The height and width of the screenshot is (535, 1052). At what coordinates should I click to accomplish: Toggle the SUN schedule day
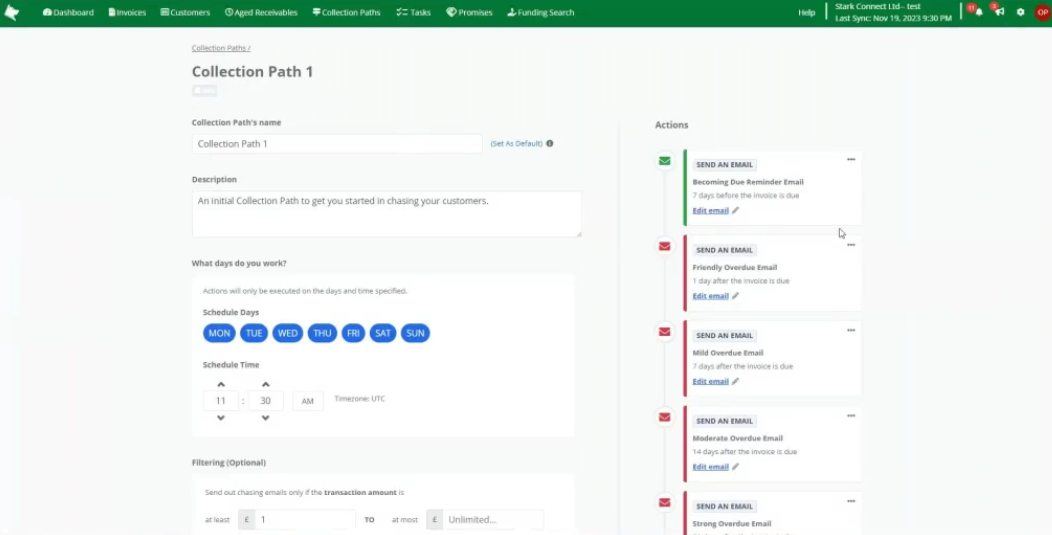(415, 333)
